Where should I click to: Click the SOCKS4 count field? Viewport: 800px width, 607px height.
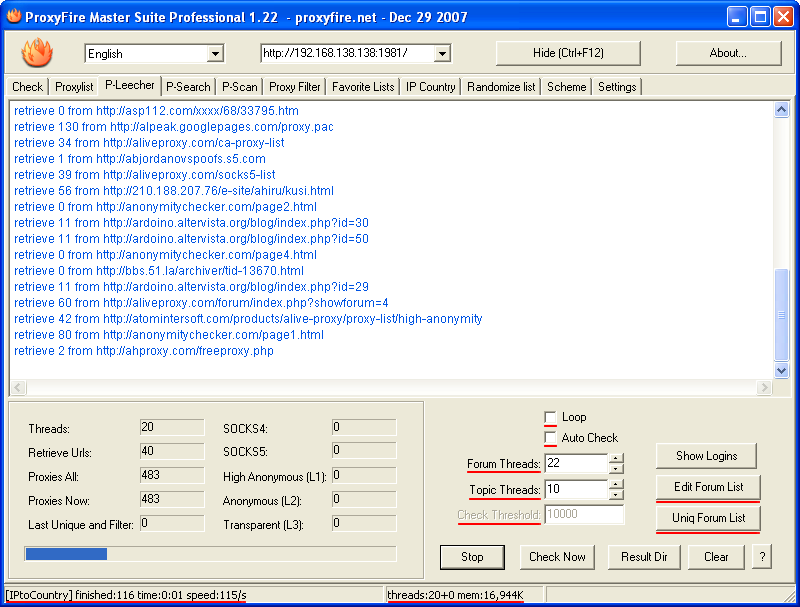tap(364, 427)
